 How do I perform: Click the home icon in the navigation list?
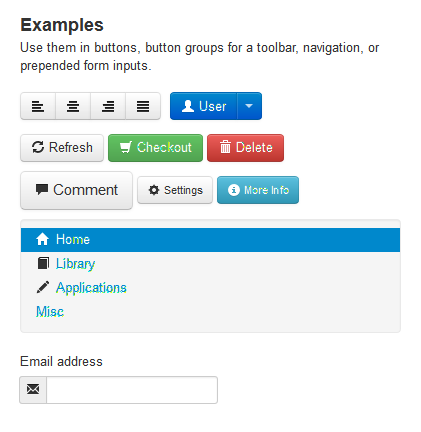pyautogui.click(x=42, y=239)
